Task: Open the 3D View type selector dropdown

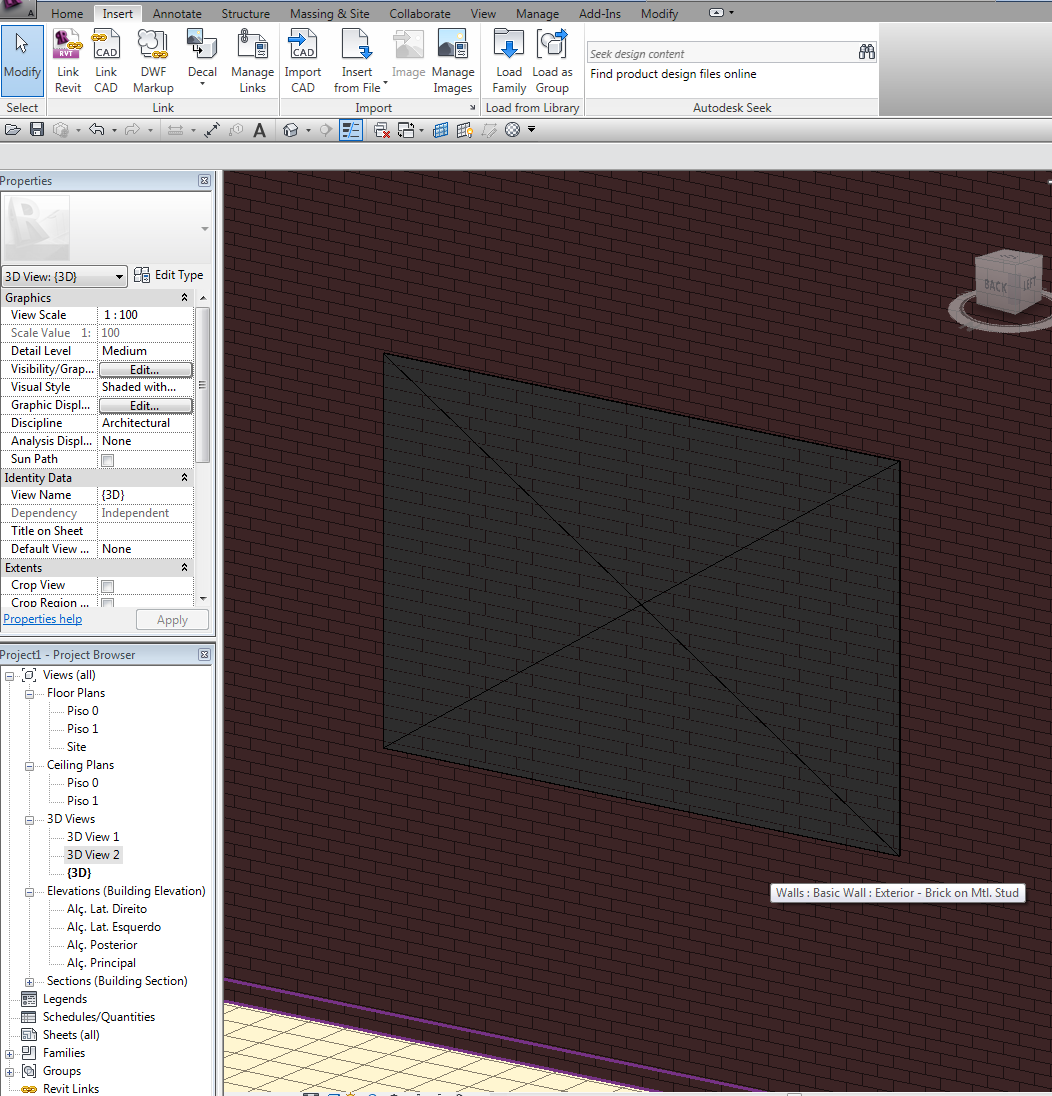Action: [x=64, y=276]
